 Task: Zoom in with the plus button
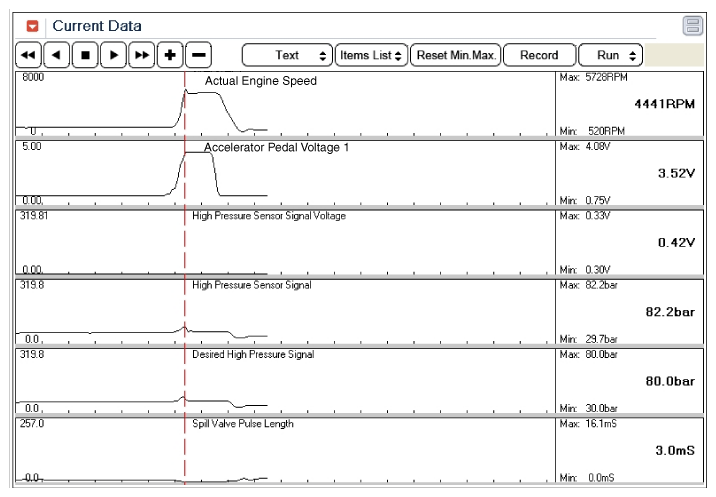pyautogui.click(x=170, y=55)
